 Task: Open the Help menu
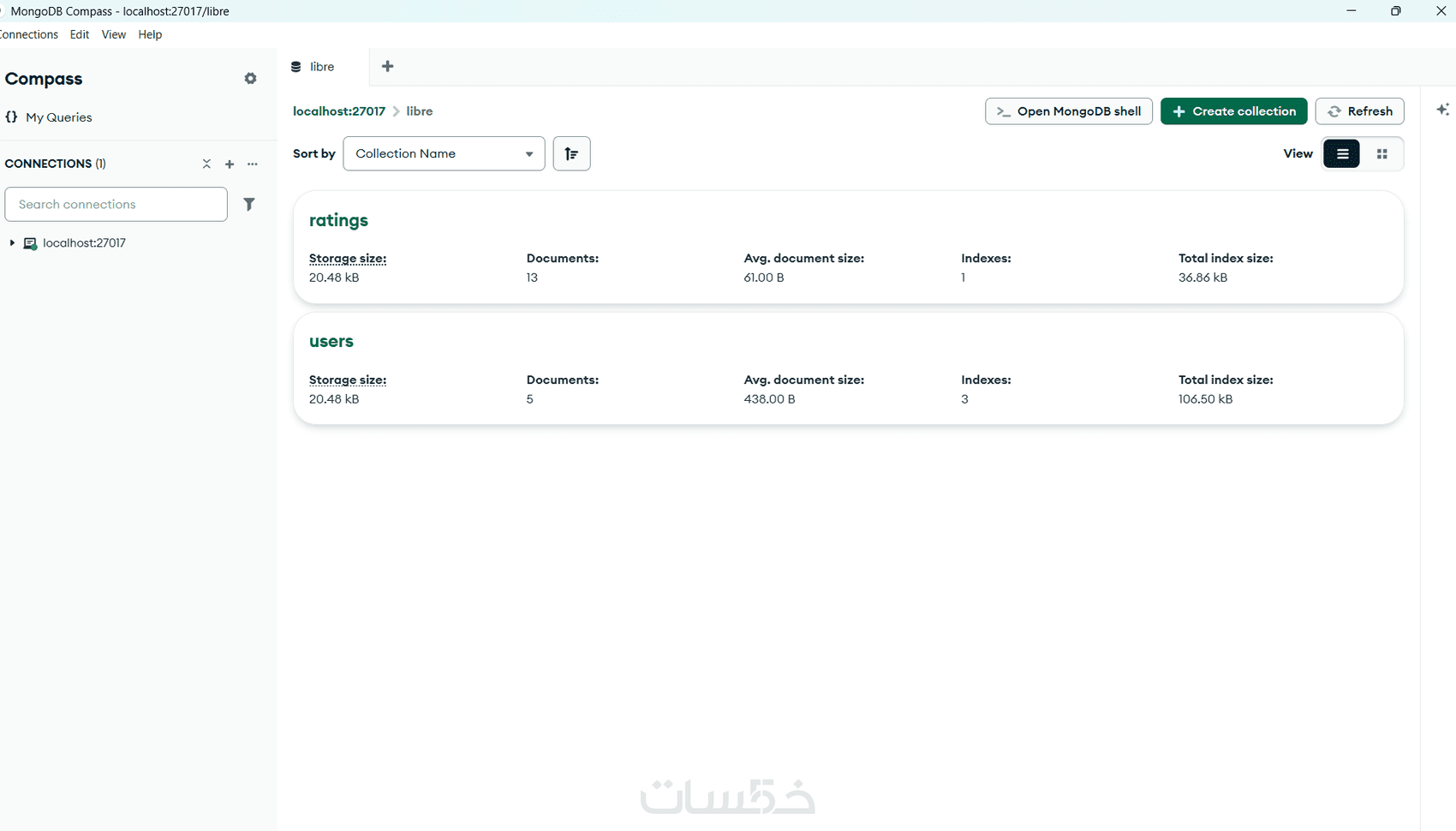[150, 34]
